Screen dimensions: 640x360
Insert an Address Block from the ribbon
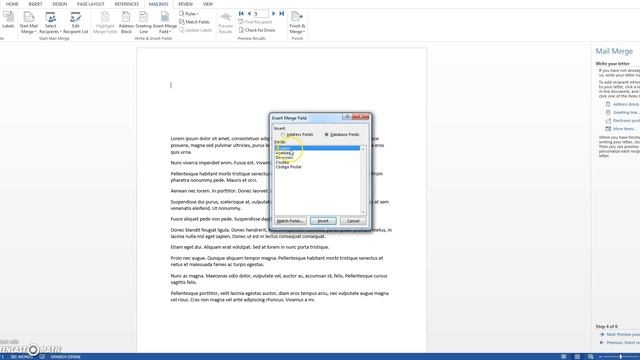pyautogui.click(x=126, y=22)
